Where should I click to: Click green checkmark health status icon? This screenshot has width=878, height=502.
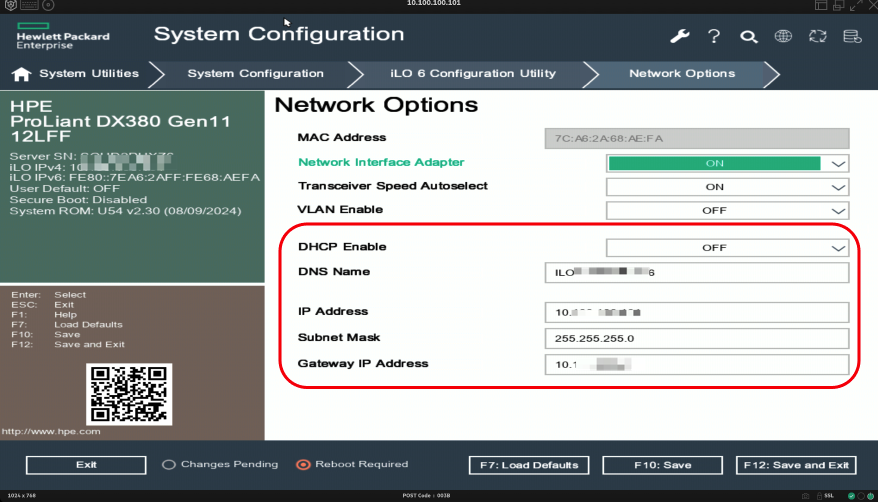point(851,496)
